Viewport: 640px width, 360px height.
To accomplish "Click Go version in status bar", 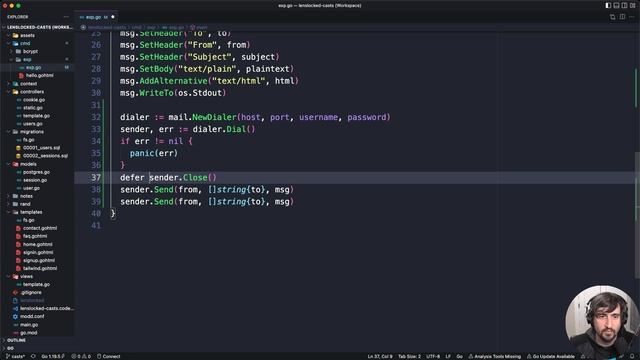I will [x=53, y=356].
